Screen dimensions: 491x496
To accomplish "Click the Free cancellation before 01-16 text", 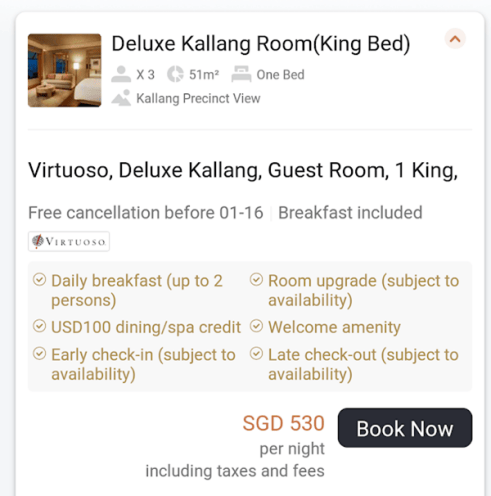I will coord(146,213).
